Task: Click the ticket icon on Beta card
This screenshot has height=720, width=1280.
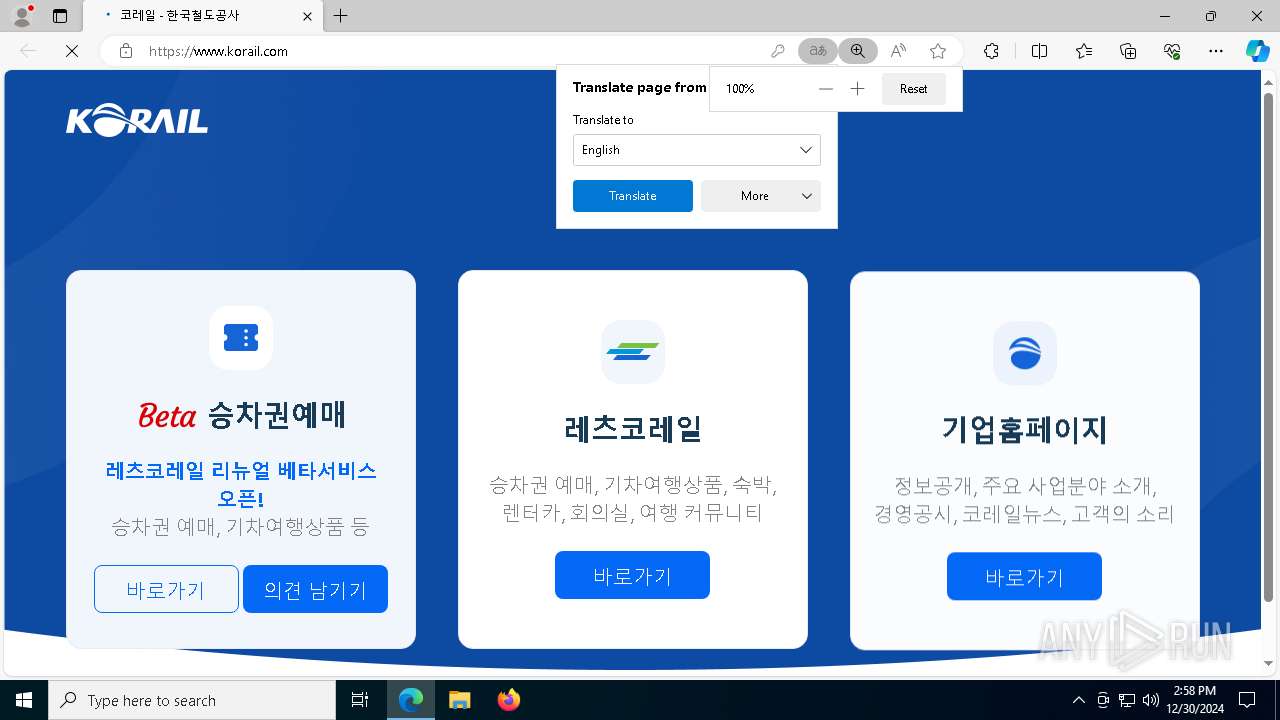Action: 241,338
